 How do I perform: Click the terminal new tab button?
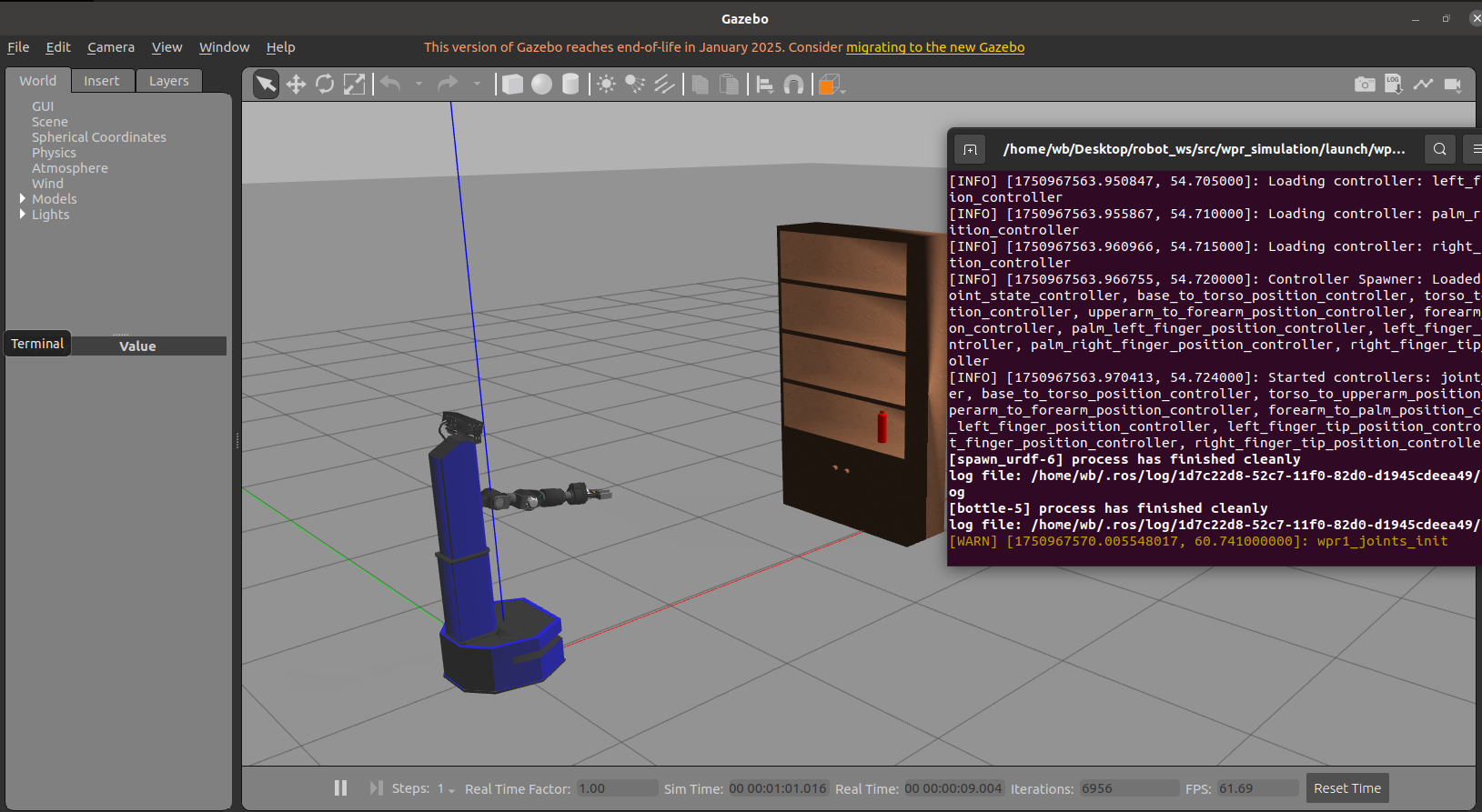971,149
